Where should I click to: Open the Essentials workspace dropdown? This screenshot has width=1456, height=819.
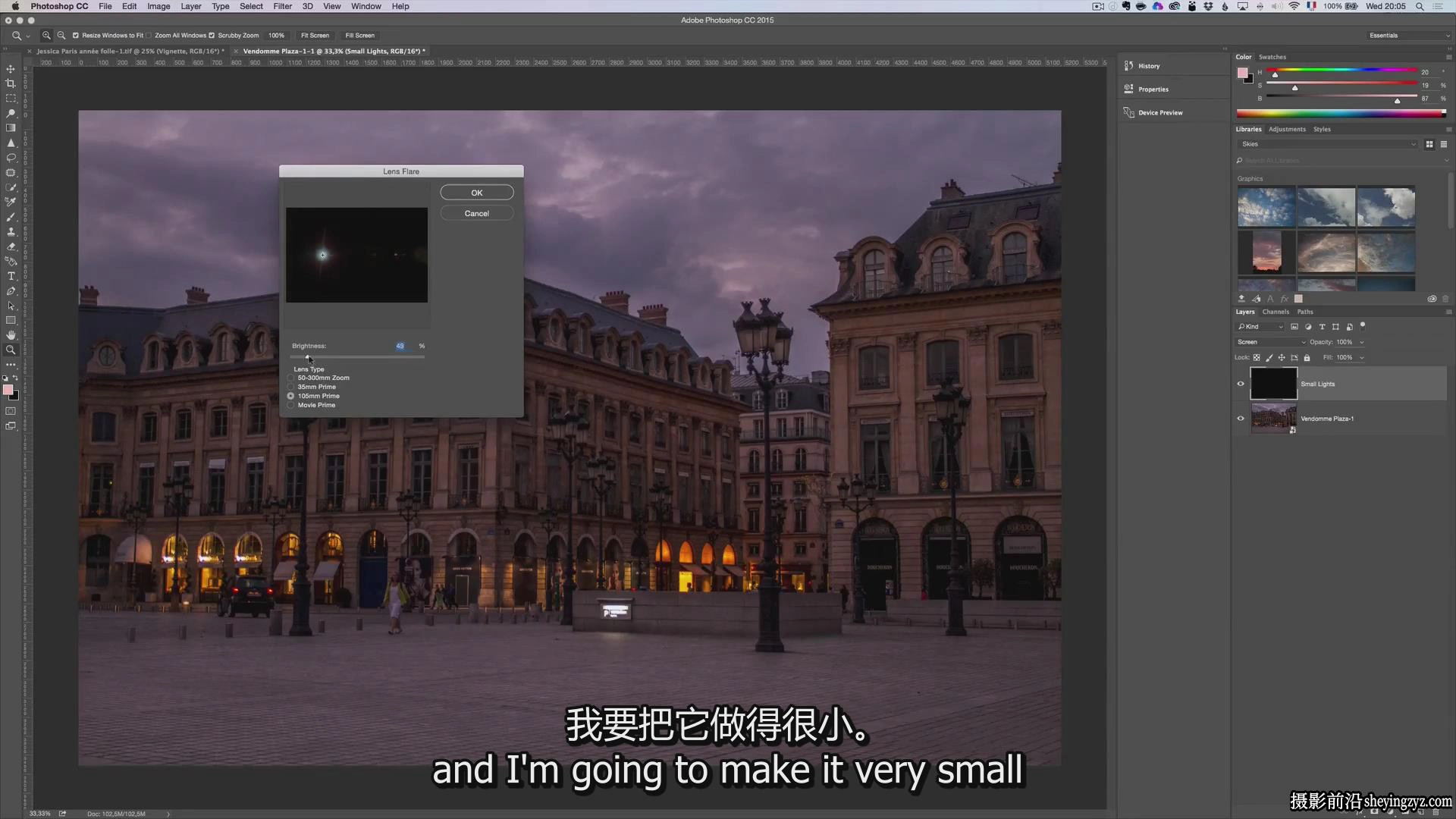point(1409,36)
